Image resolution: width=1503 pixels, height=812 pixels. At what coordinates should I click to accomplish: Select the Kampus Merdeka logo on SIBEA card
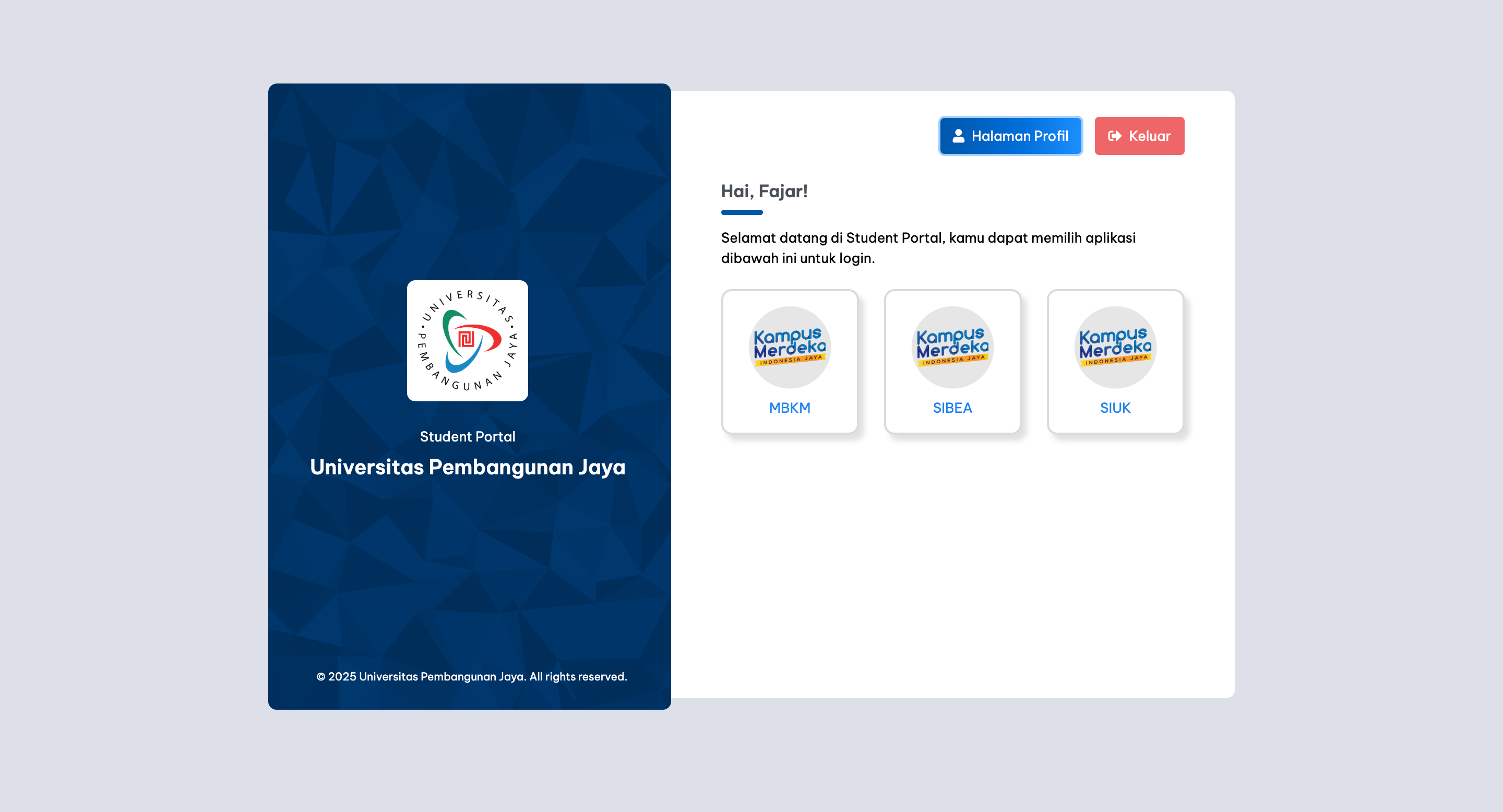click(952, 348)
